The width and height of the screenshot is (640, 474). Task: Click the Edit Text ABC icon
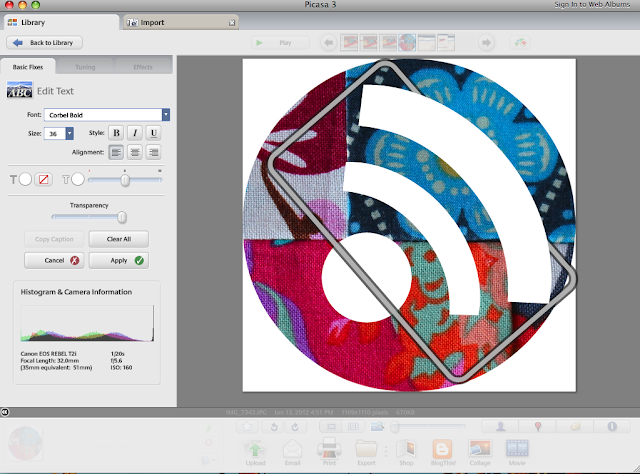click(x=20, y=90)
